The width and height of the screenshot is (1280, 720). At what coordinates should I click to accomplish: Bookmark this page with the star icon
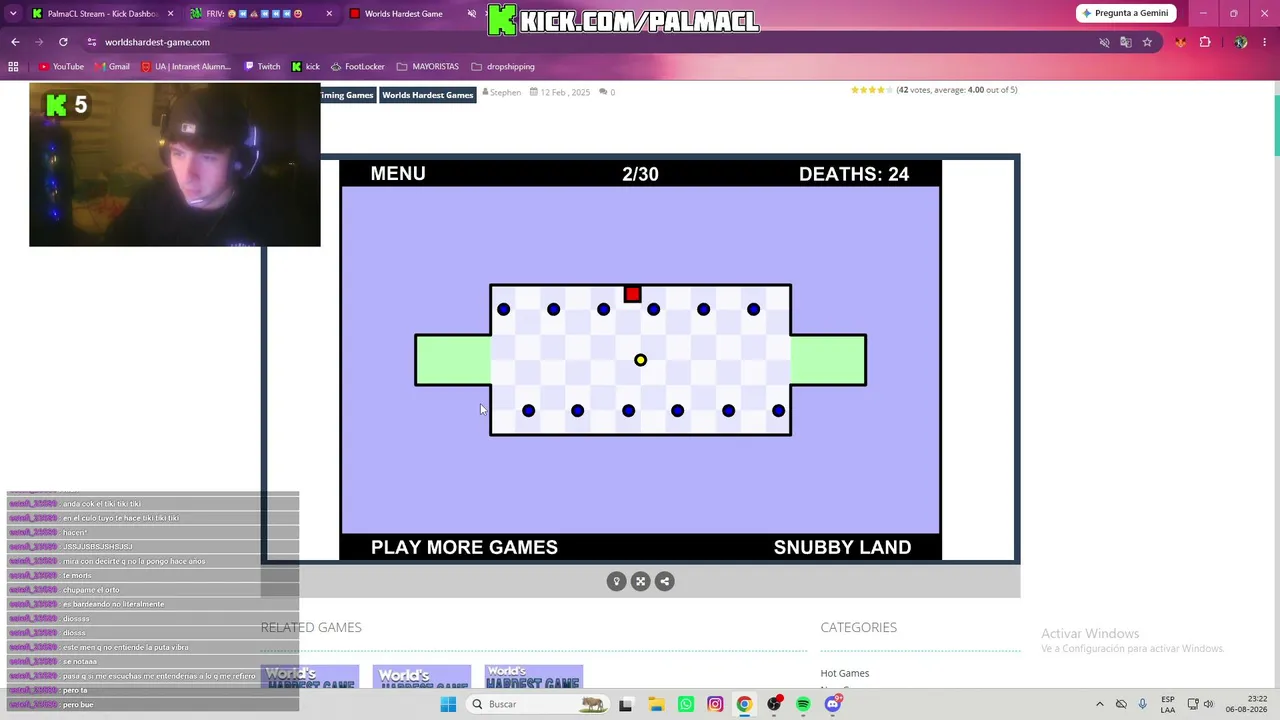point(1147,42)
